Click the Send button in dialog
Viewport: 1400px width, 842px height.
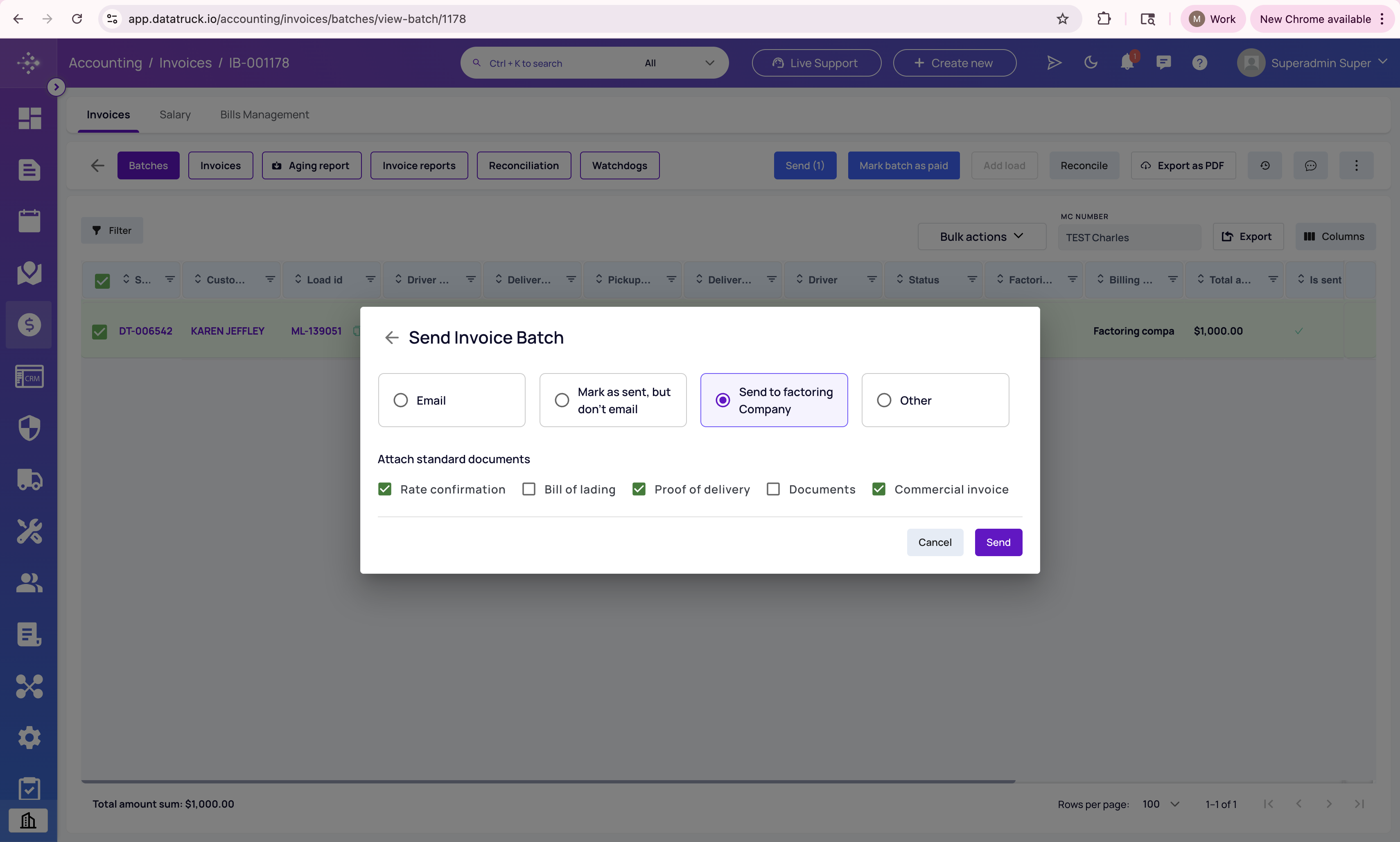(998, 542)
